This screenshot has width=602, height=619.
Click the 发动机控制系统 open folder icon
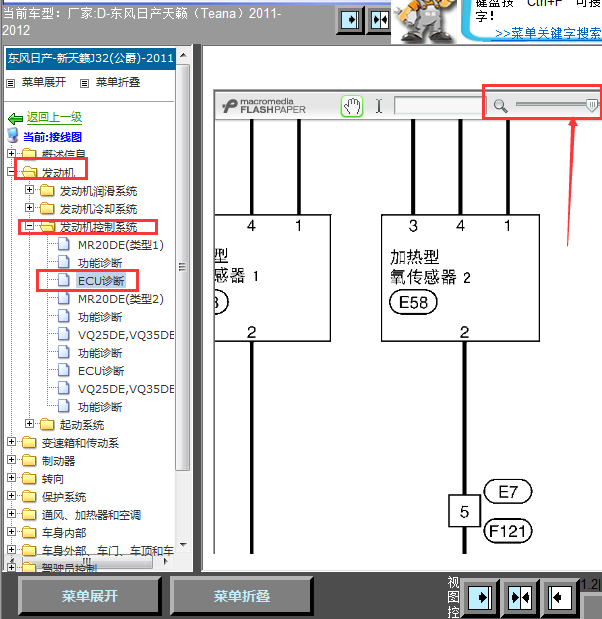click(x=47, y=227)
